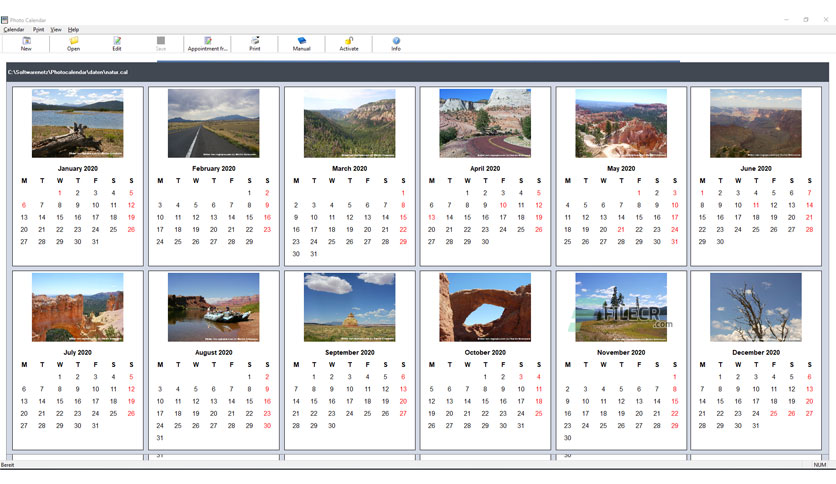The width and height of the screenshot is (836, 484).
Task: Select the April 2020 curved road photo
Action: (485, 123)
